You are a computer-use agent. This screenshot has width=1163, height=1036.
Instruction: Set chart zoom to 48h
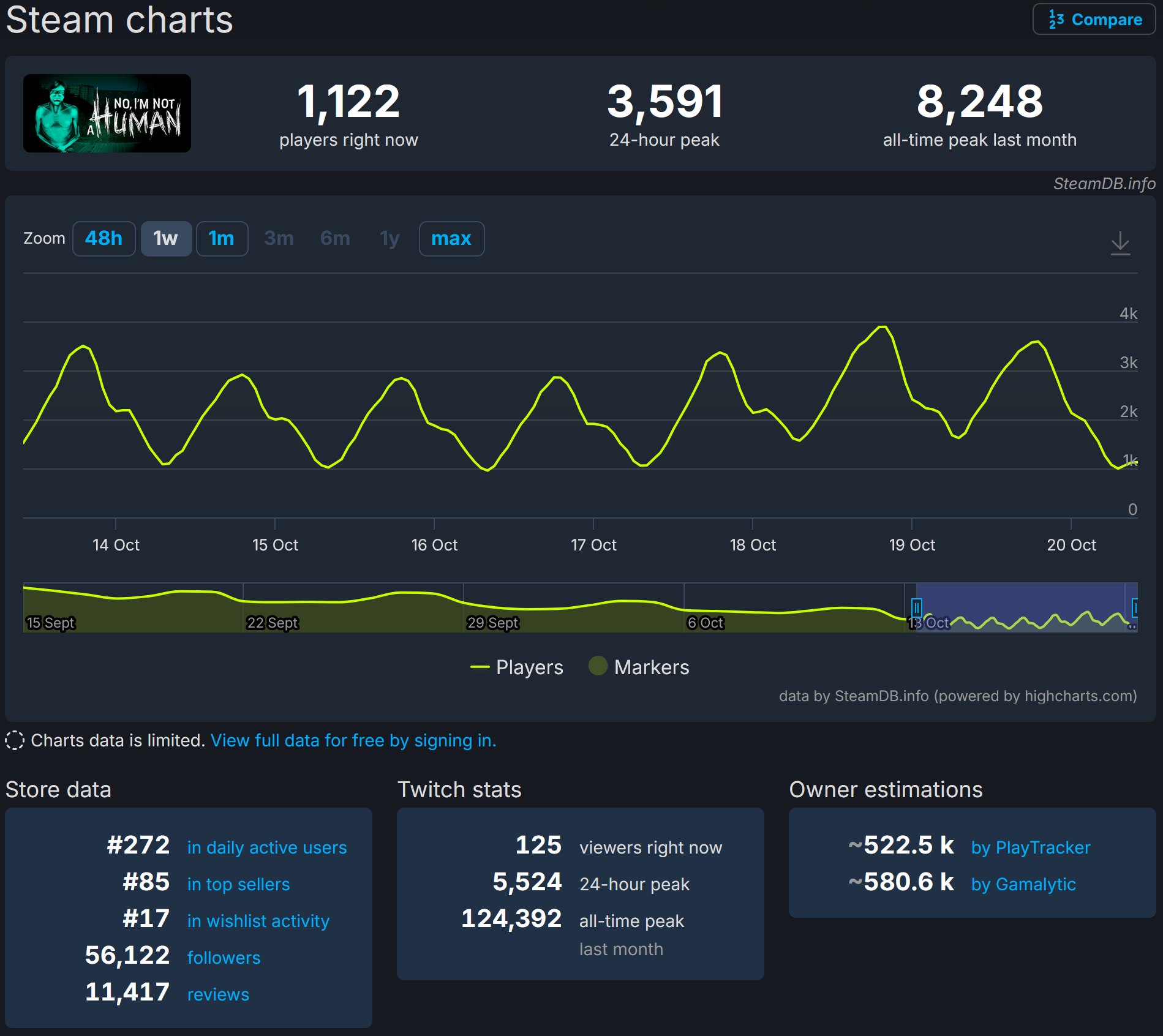pos(104,238)
